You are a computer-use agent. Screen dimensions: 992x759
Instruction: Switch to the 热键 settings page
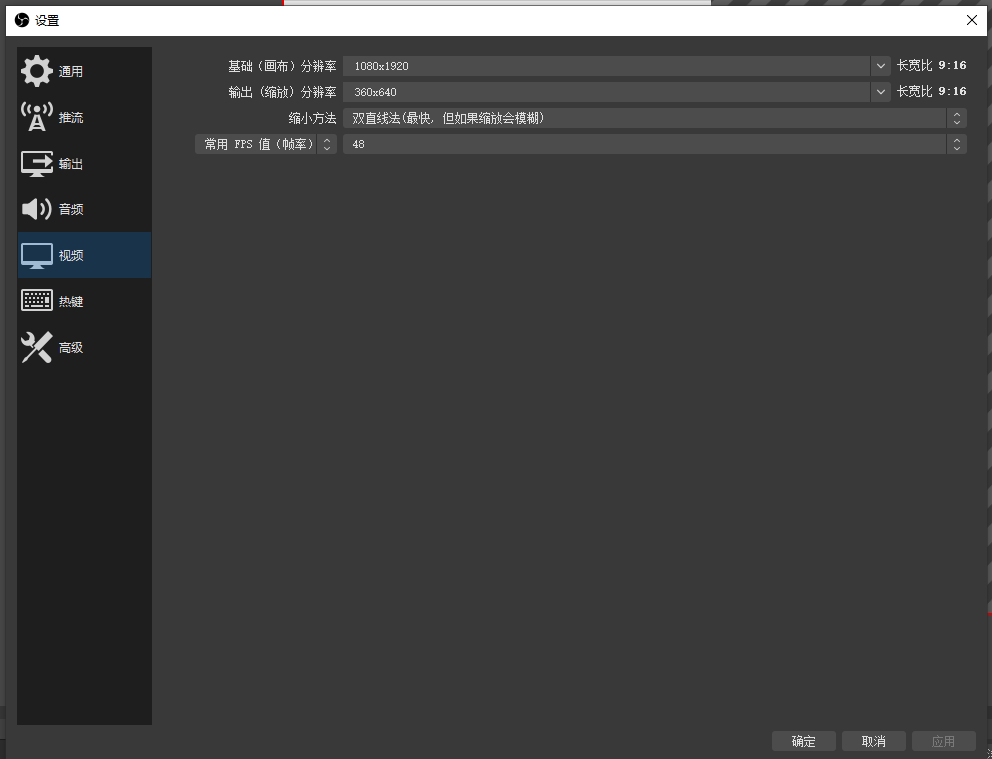coord(84,301)
